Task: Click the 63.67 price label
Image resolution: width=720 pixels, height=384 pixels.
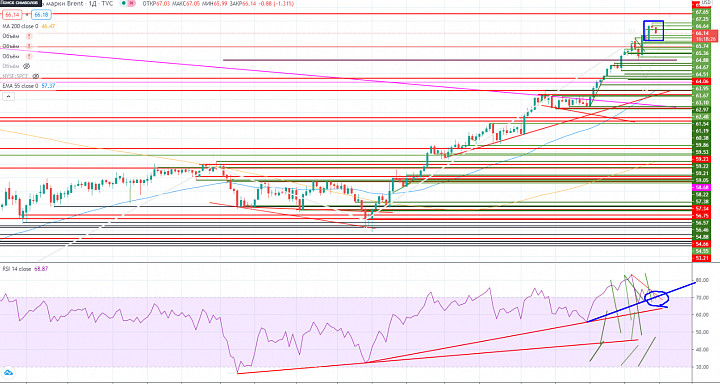Action: (701, 95)
